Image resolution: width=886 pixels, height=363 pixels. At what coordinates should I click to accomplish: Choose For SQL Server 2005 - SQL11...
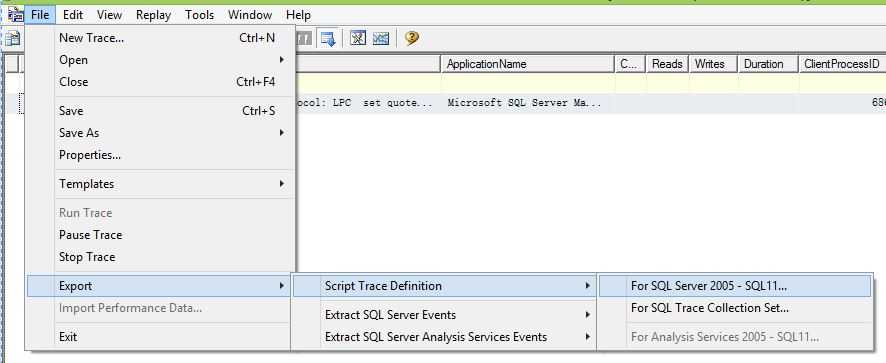(x=735, y=286)
